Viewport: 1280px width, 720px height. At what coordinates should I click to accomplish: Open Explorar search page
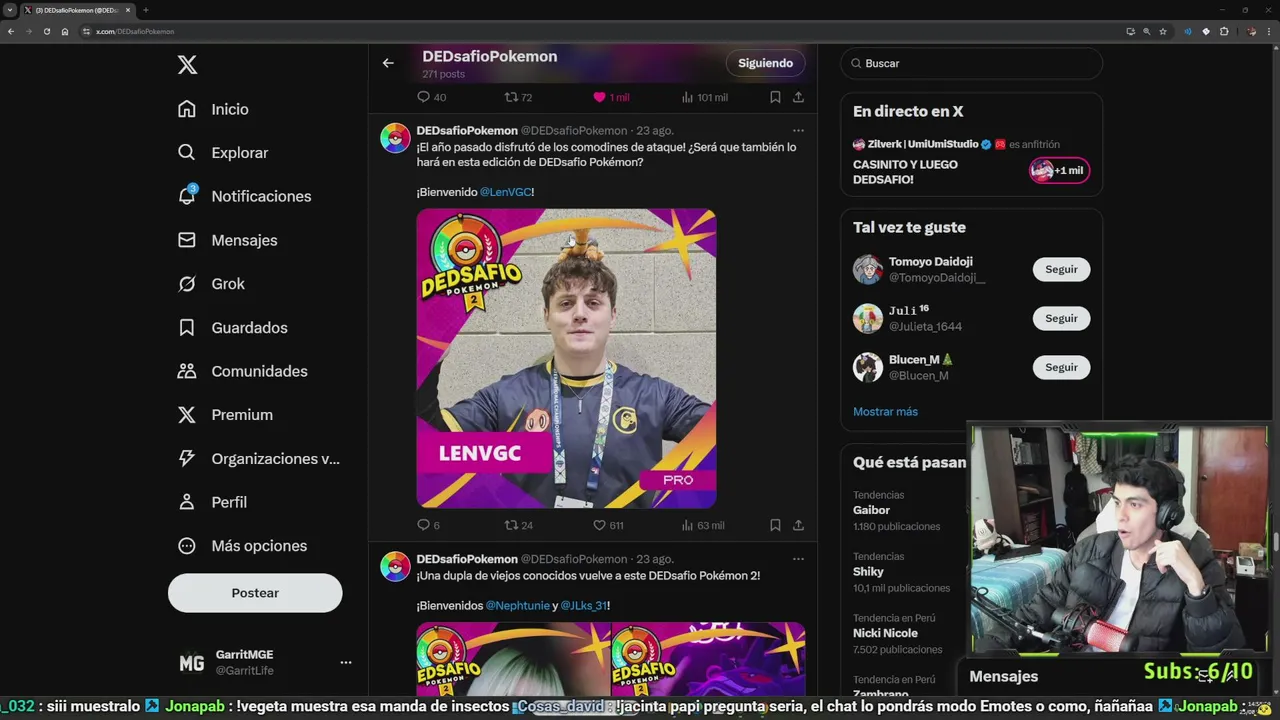[223, 153]
